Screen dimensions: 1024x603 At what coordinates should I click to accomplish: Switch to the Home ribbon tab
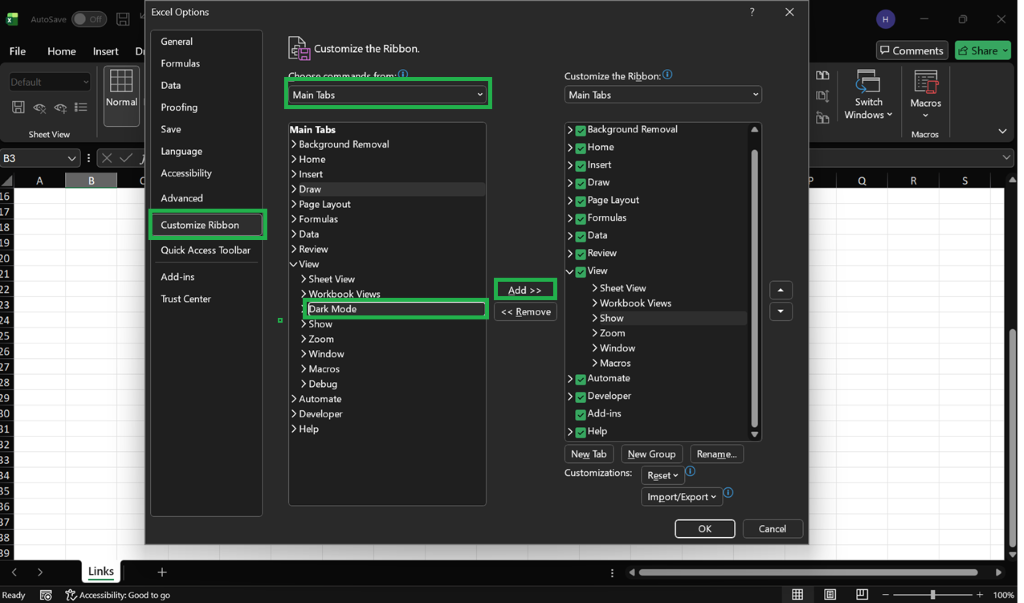click(x=61, y=51)
